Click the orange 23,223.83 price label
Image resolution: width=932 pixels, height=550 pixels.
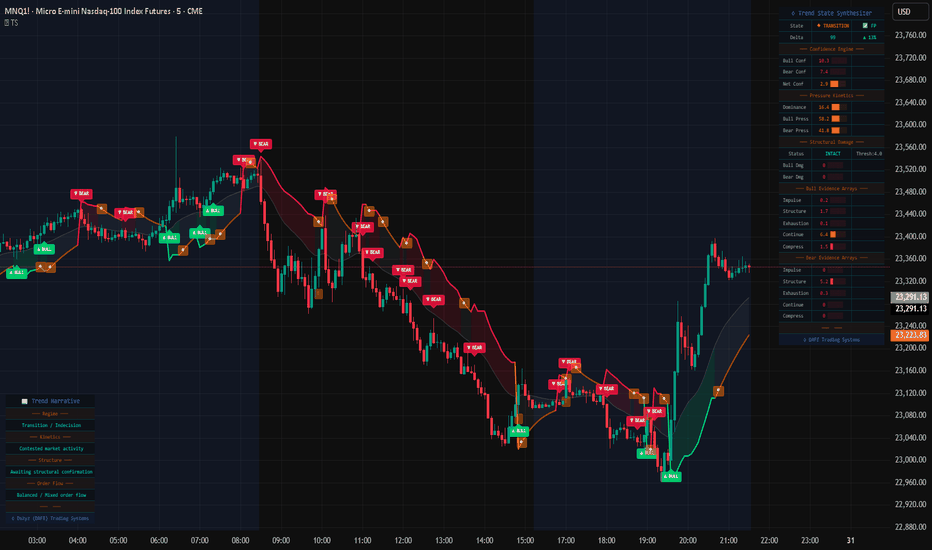click(x=909, y=336)
